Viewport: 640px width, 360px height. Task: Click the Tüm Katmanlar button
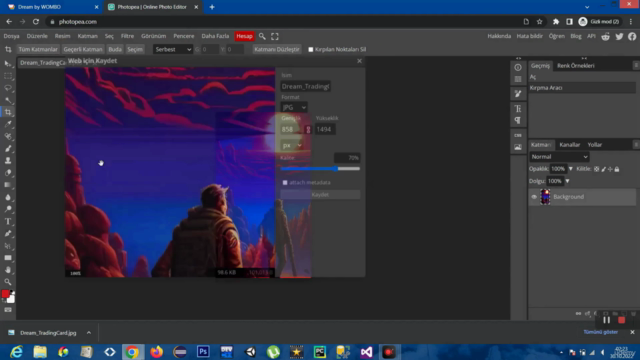(x=38, y=49)
